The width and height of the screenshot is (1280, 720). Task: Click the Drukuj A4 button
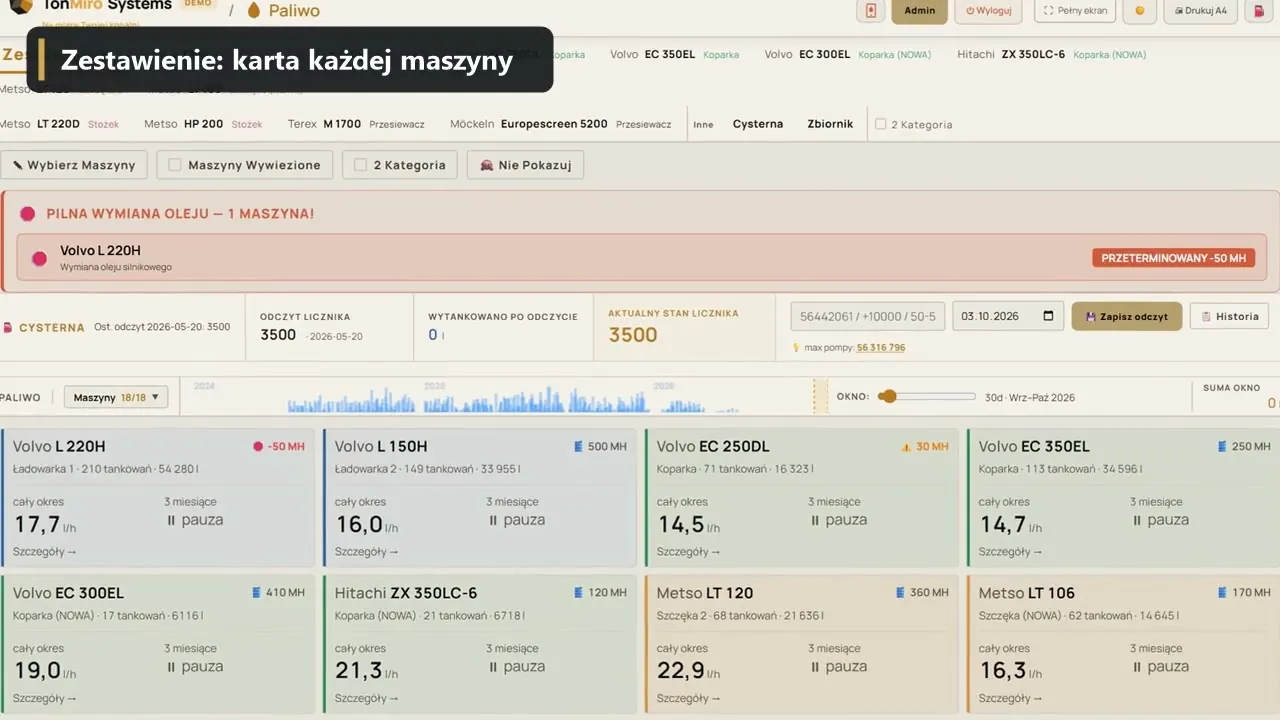[1201, 11]
